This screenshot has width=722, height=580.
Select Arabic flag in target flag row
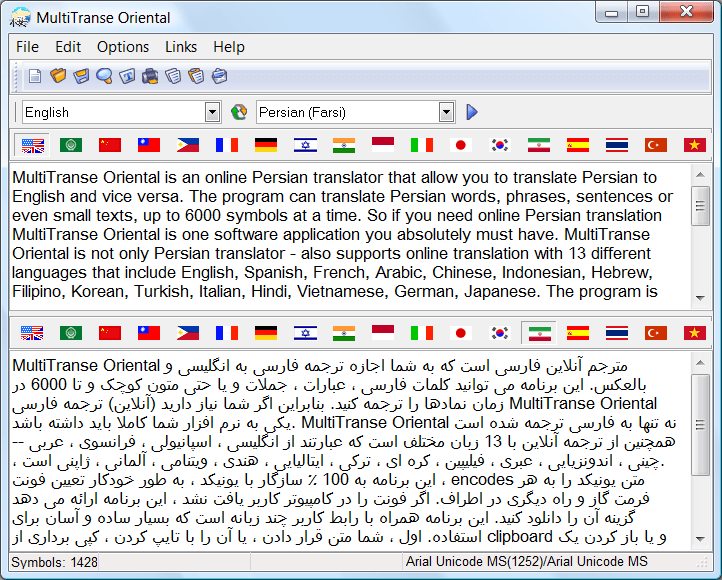pos(71,333)
